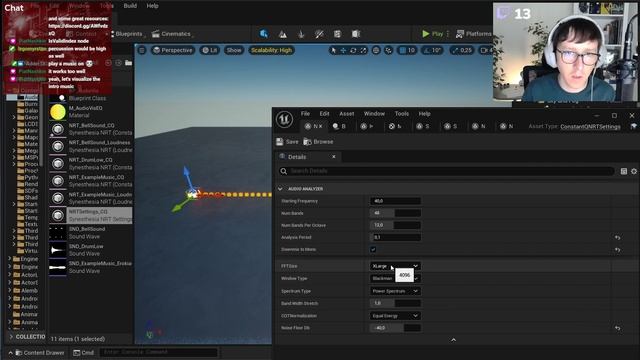The width and height of the screenshot is (640, 360).
Task: Toggle the Downmix to Mono checkbox
Action: [373, 249]
